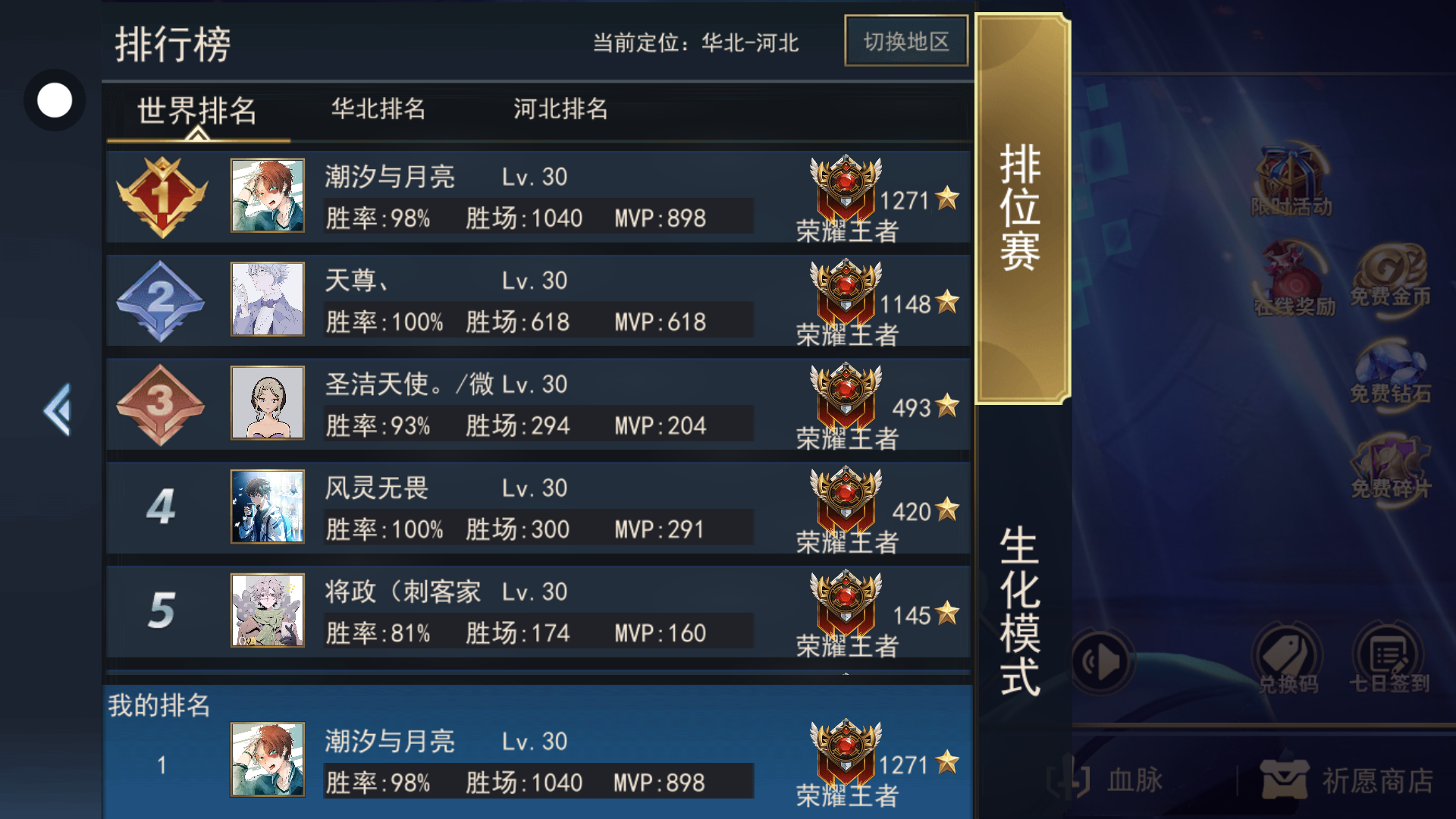The height and width of the screenshot is (819, 1456).
Task: Switch to the 华北排名 tab
Action: 378,109
